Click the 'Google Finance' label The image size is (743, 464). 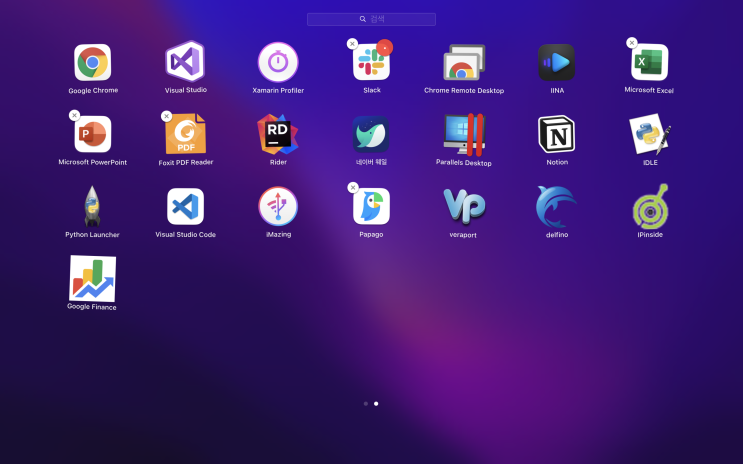click(x=92, y=307)
